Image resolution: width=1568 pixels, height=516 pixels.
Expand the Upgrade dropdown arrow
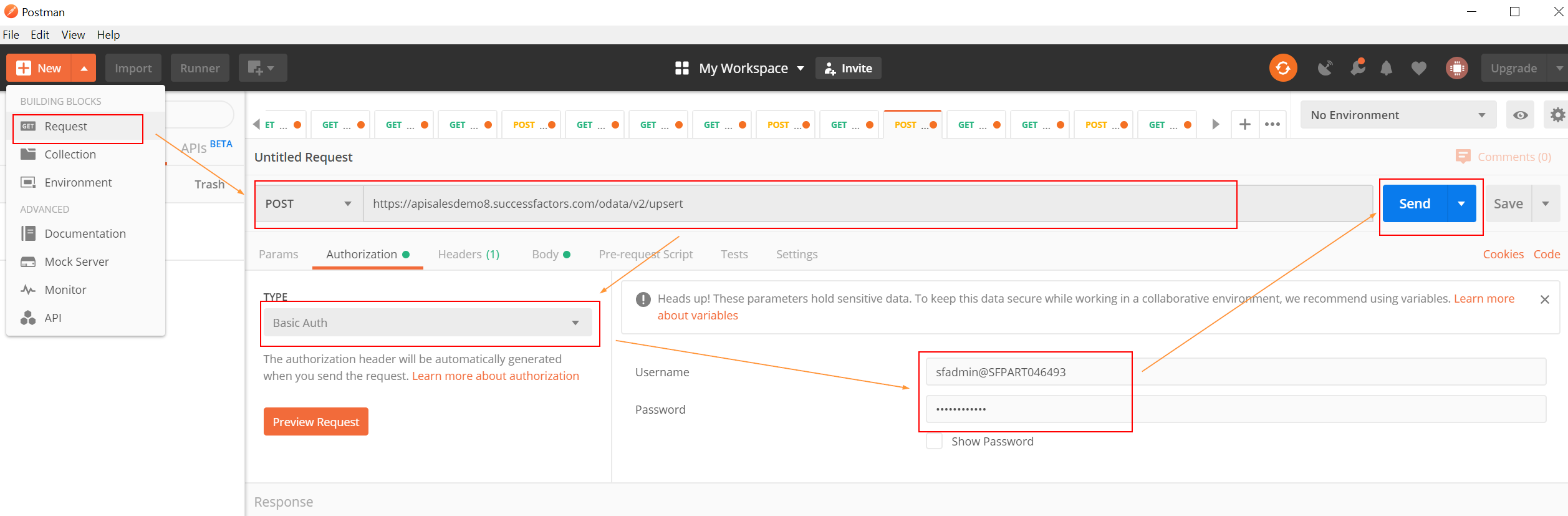click(x=1559, y=68)
